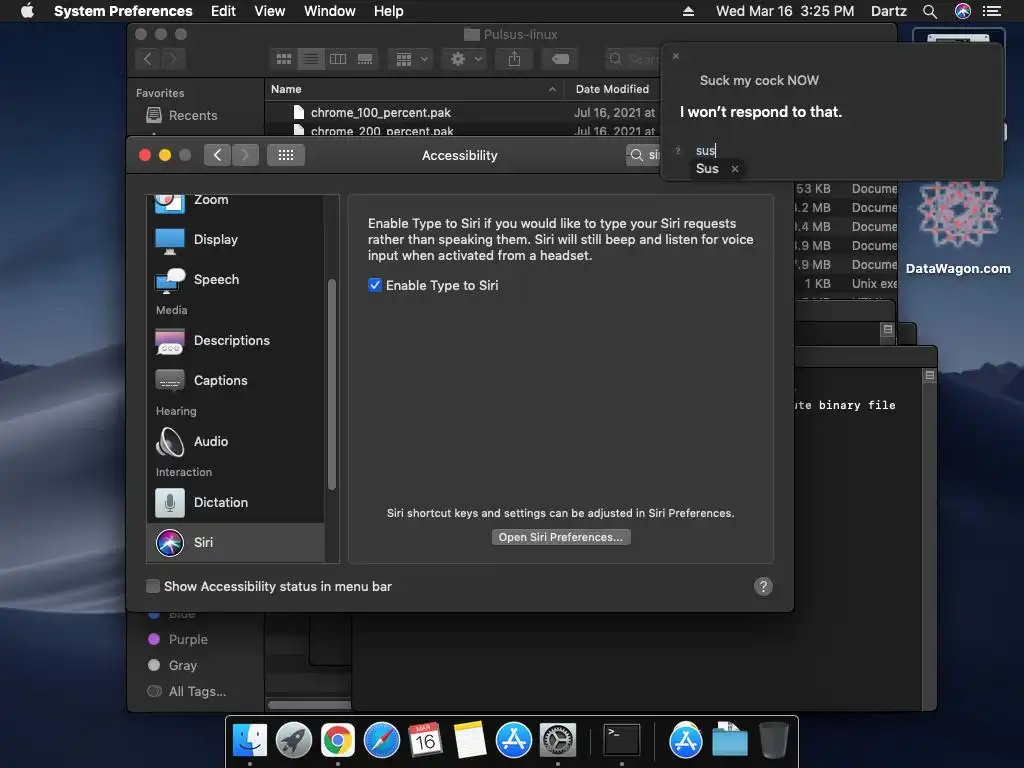1024x768 pixels.
Task: Open App Store from the Dock
Action: click(x=514, y=741)
